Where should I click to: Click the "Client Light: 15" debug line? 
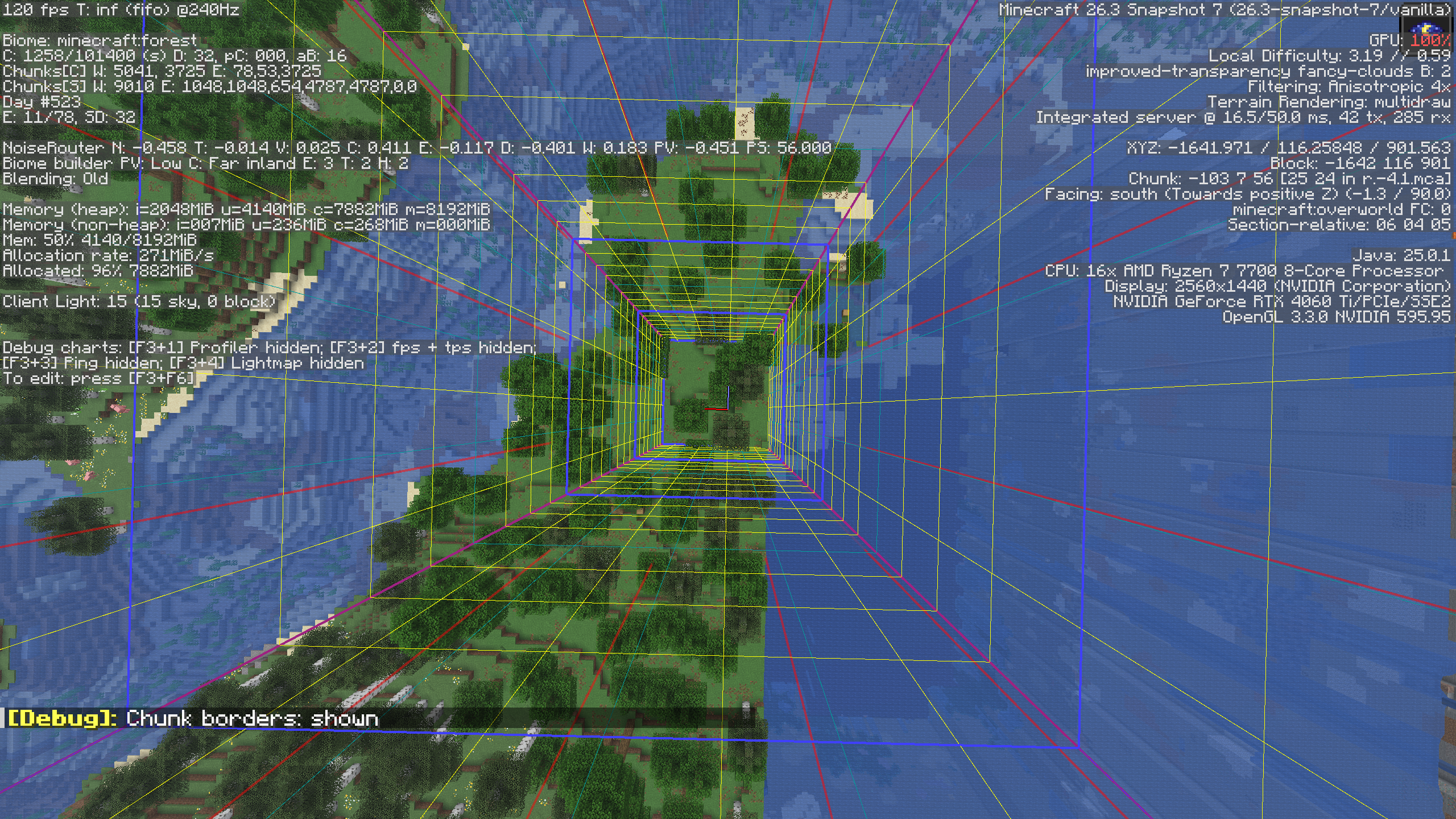139,301
